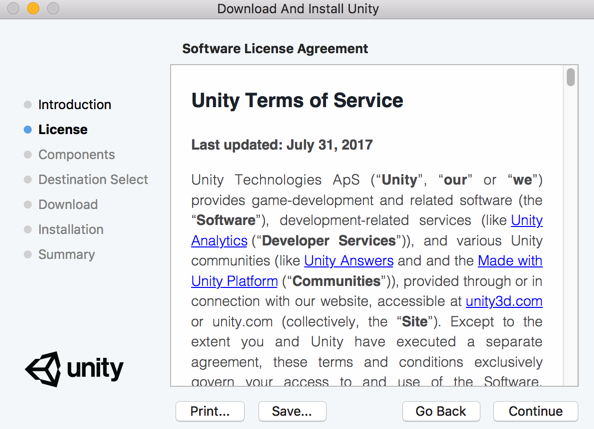Select the Download step label

[68, 205]
